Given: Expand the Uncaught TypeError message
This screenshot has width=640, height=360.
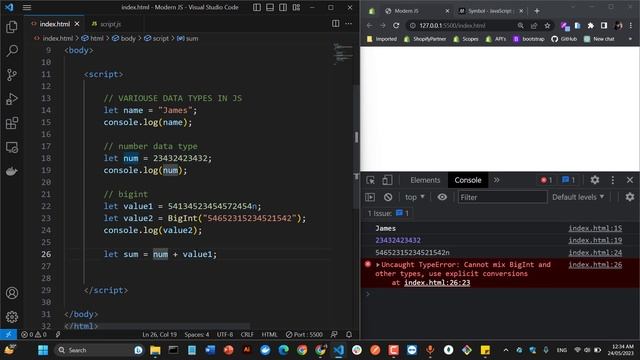Looking at the screenshot, I should [378, 265].
